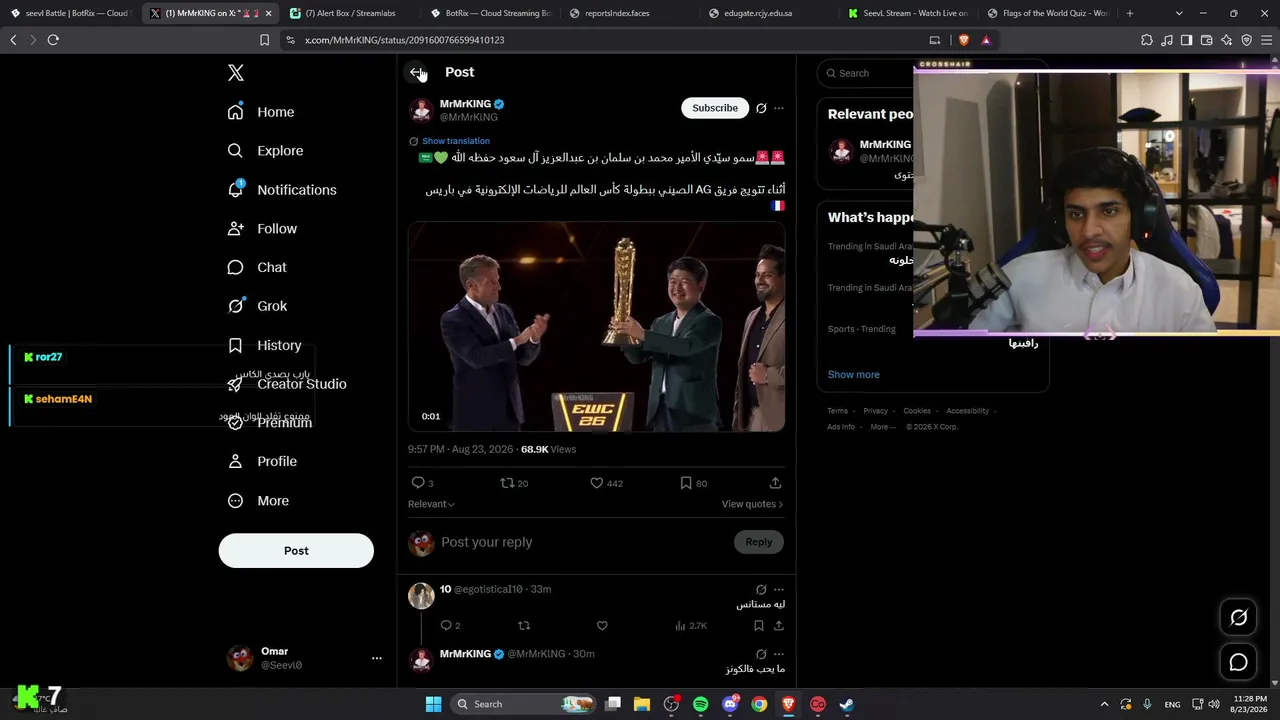The height and width of the screenshot is (720, 1280).
Task: Open Grok in the X sidebar
Action: (257, 306)
